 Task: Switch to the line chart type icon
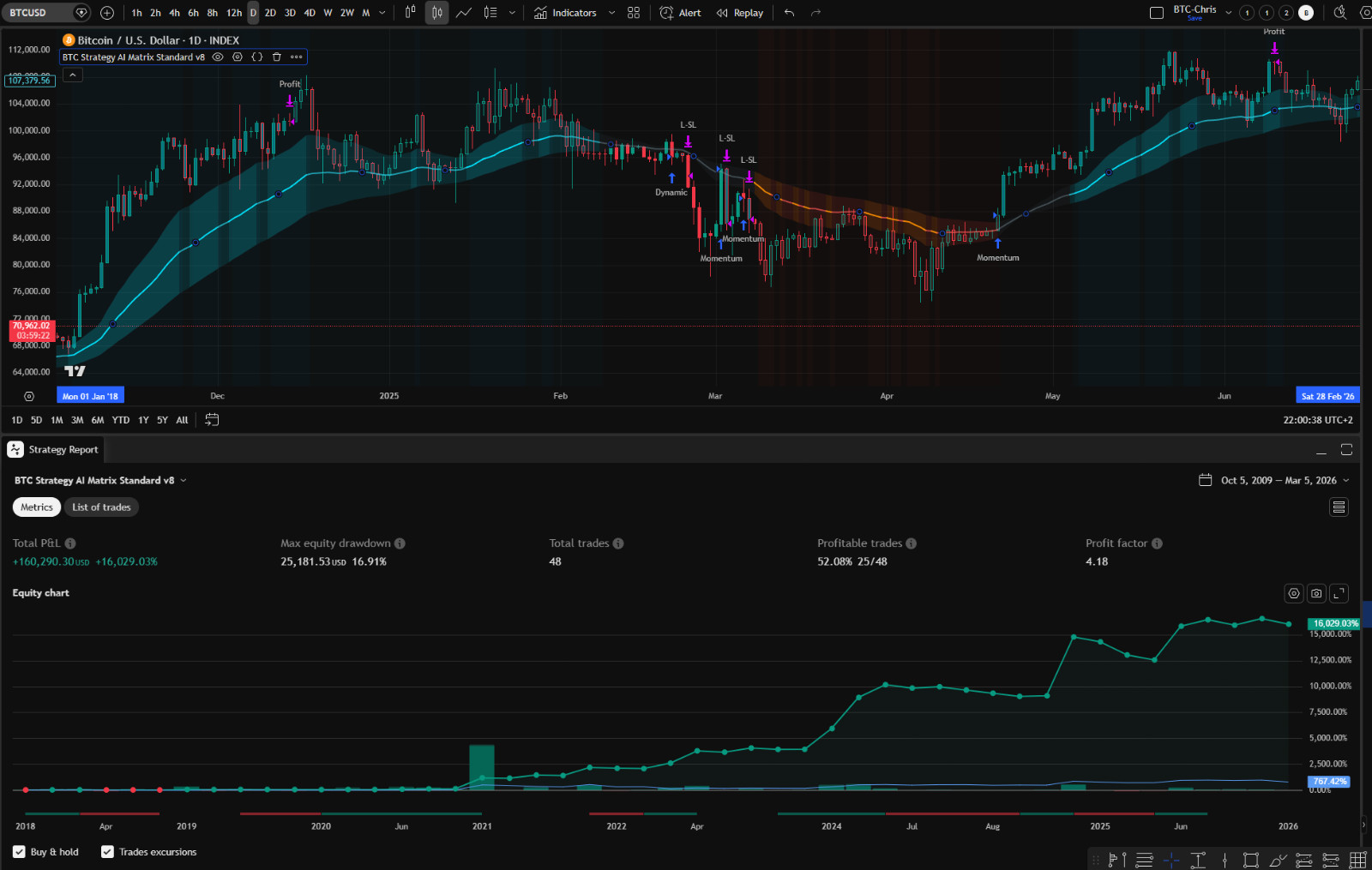[x=464, y=13]
